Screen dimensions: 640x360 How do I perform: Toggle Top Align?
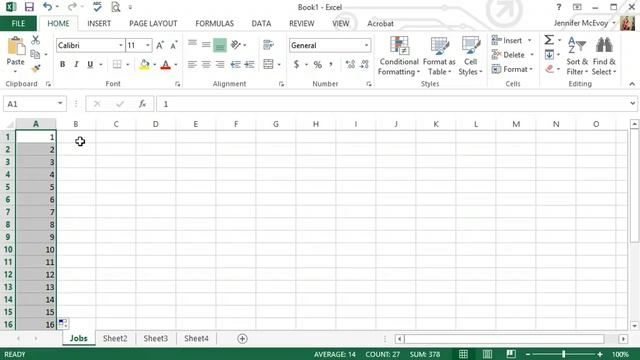click(192, 44)
